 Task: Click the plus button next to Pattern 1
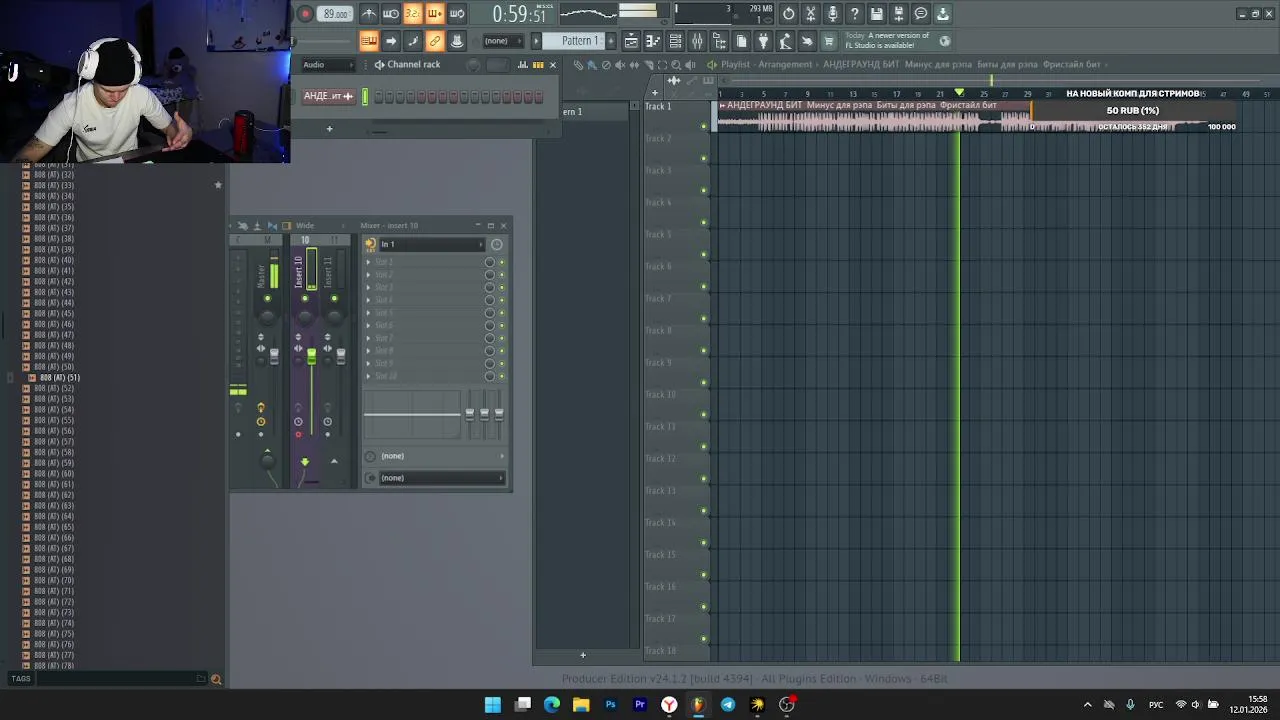[611, 41]
